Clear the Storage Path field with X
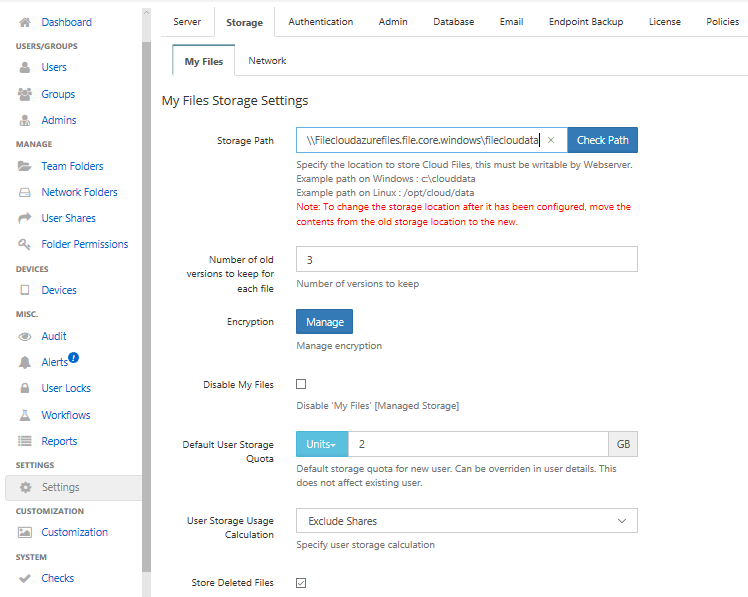 [551, 141]
